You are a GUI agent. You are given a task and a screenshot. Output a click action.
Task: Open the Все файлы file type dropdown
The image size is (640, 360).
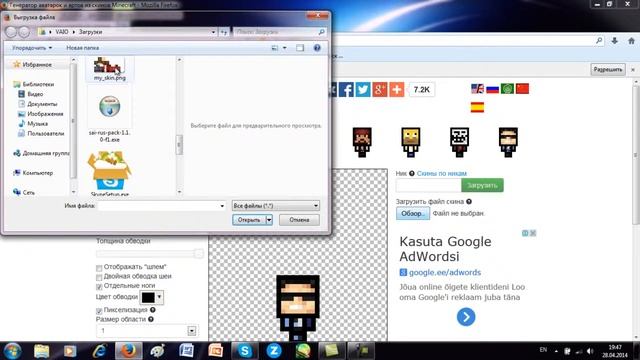276,206
